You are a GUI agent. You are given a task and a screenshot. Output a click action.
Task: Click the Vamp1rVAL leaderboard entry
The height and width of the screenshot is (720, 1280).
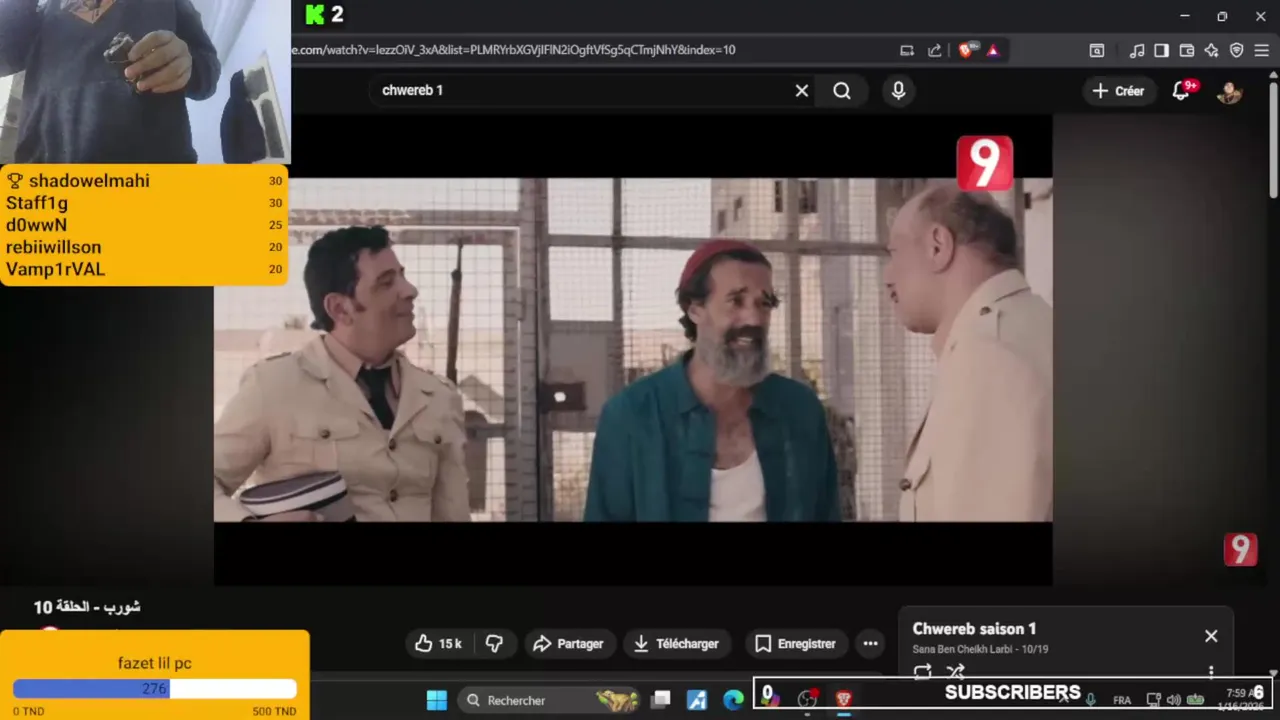pyautogui.click(x=144, y=269)
